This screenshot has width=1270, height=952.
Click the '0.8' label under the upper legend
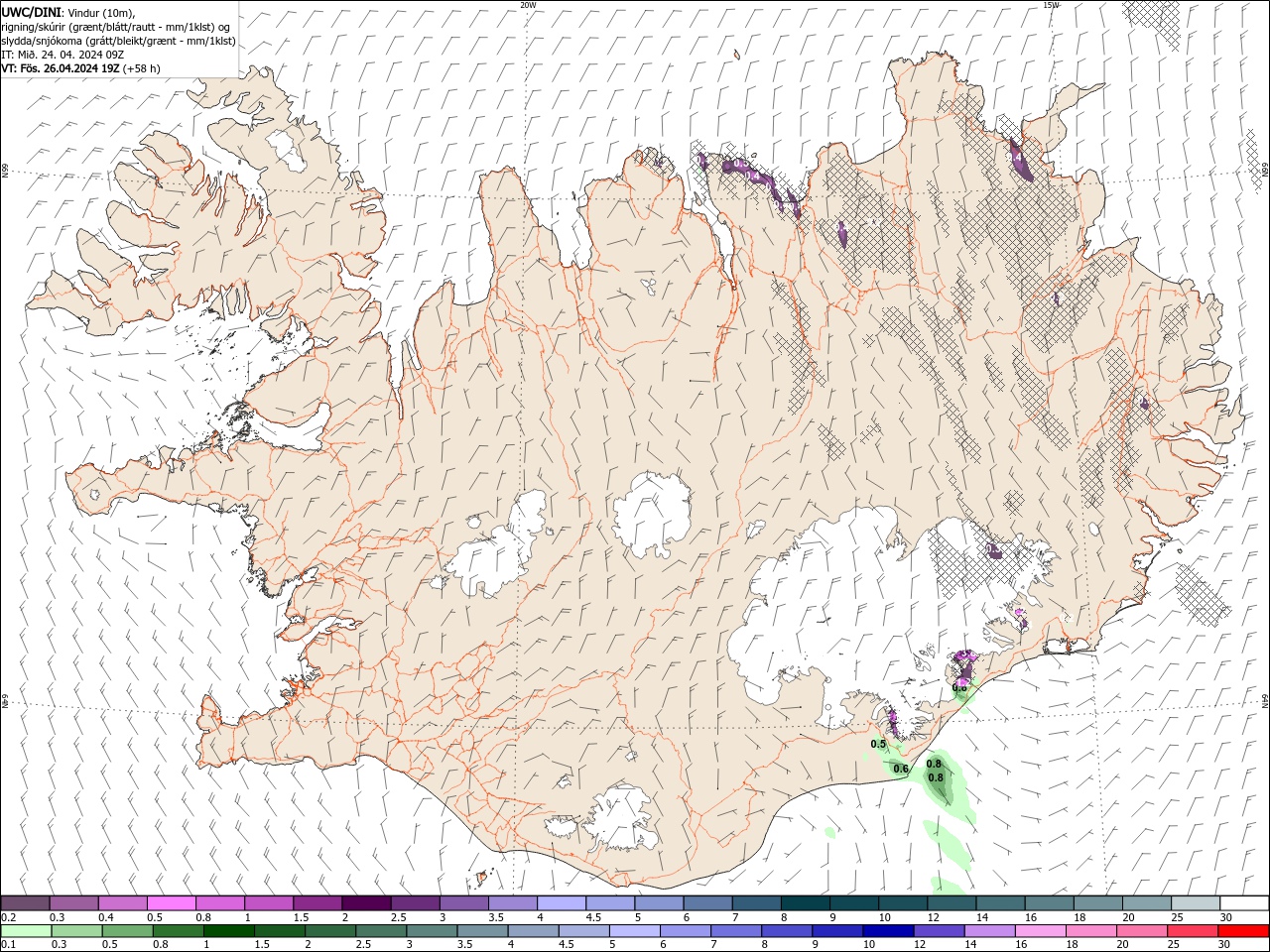pos(203,917)
